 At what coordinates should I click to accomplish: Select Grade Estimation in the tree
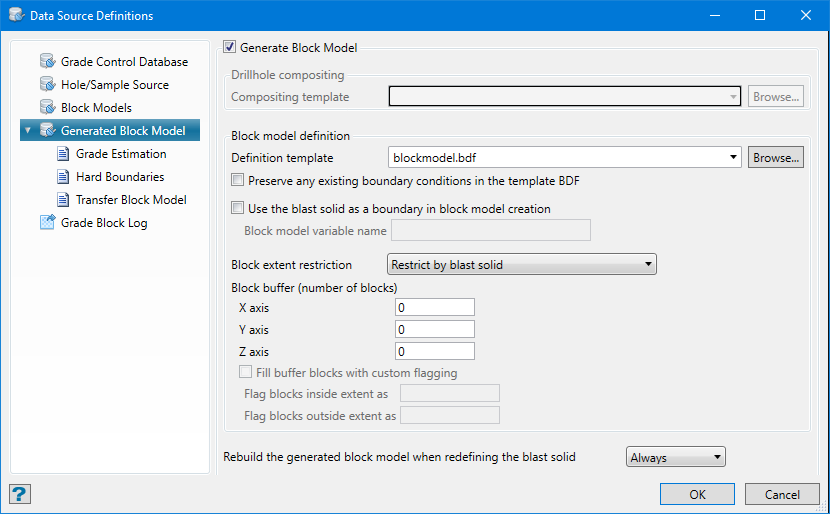tap(121, 154)
